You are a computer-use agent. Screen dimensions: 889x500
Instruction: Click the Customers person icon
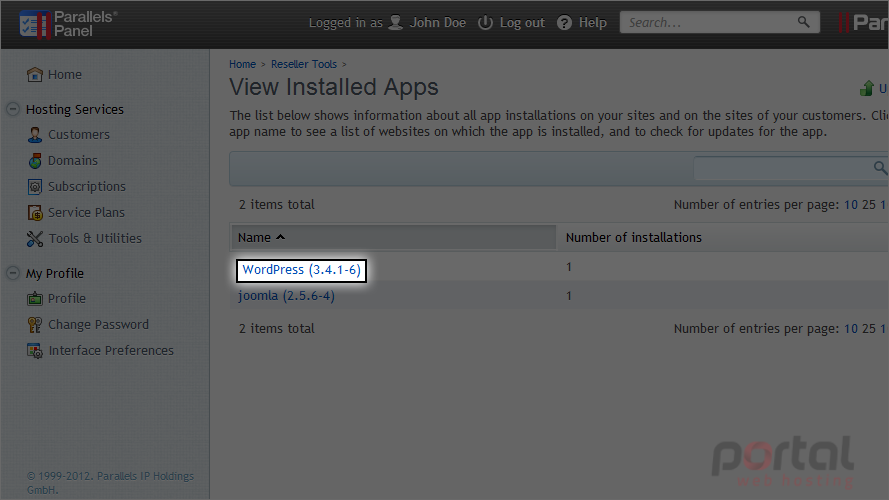coord(35,134)
